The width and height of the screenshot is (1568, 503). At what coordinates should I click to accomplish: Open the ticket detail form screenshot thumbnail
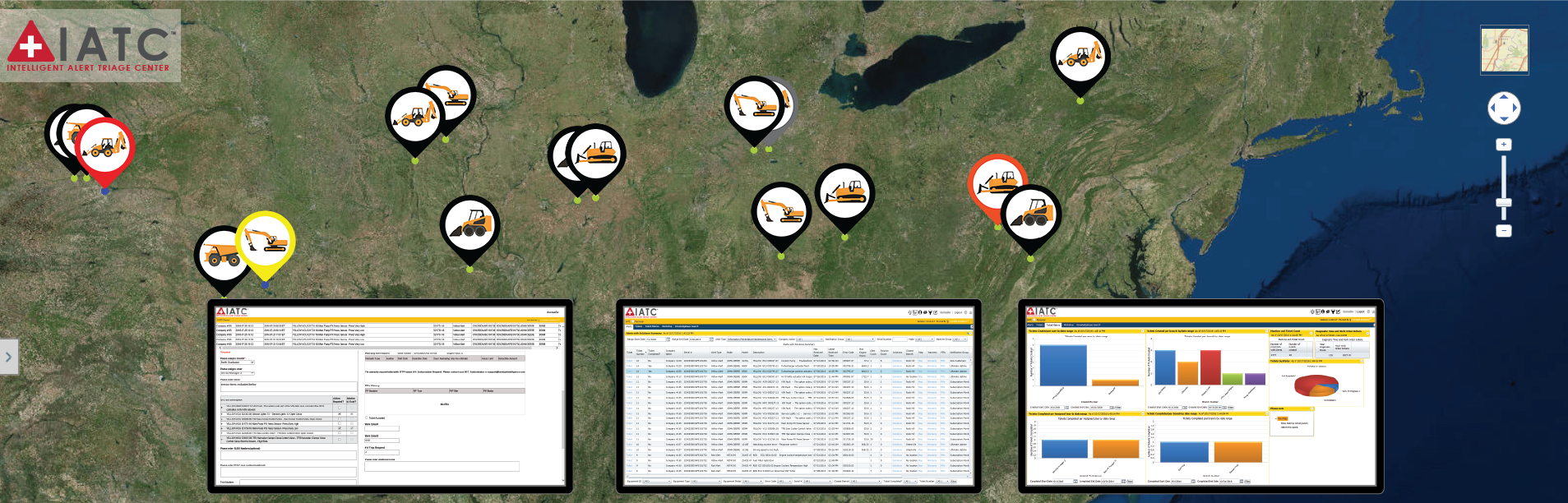click(x=389, y=396)
